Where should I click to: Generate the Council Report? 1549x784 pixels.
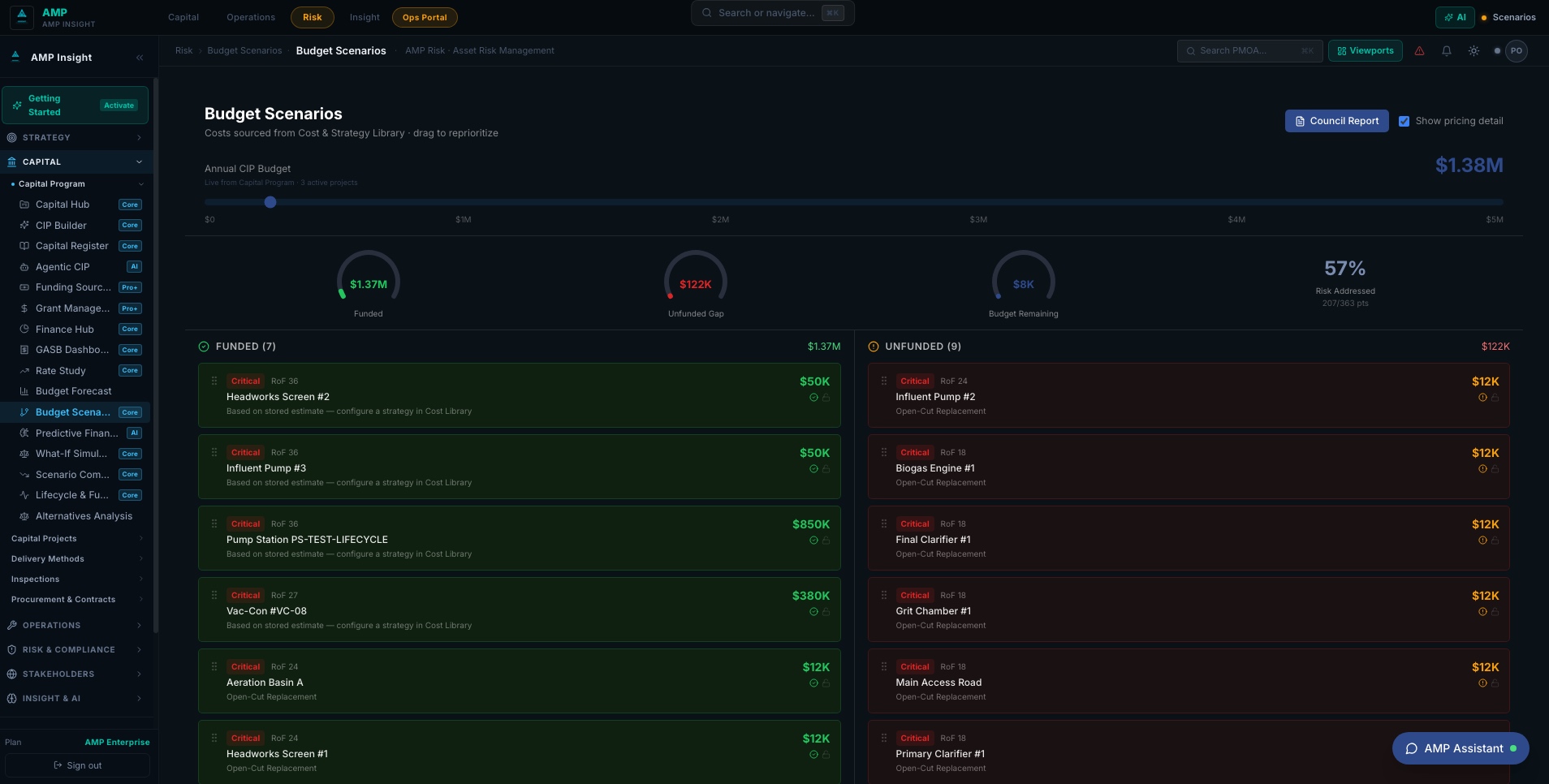click(x=1336, y=121)
